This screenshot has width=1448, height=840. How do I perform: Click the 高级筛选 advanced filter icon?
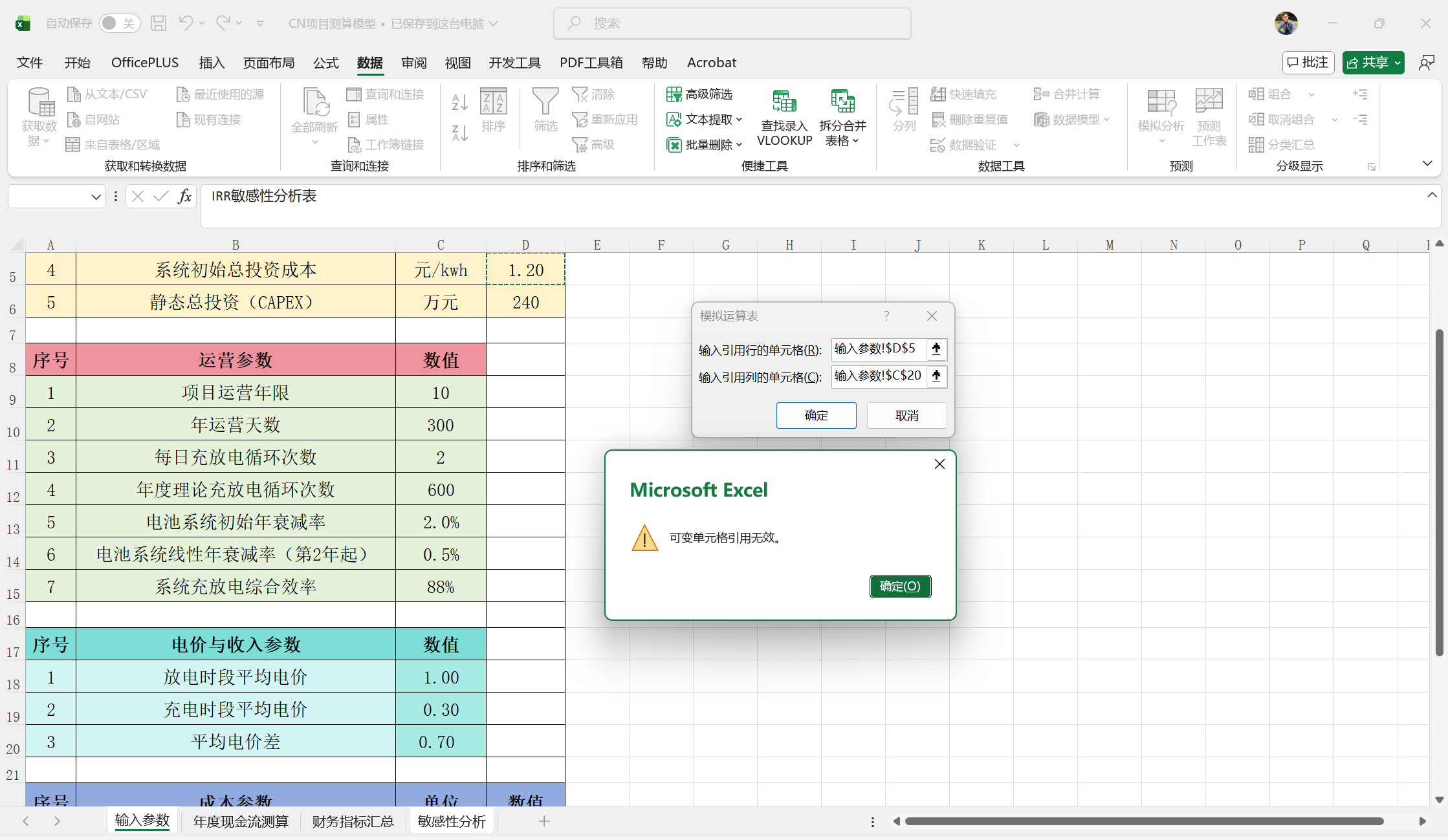tap(674, 94)
